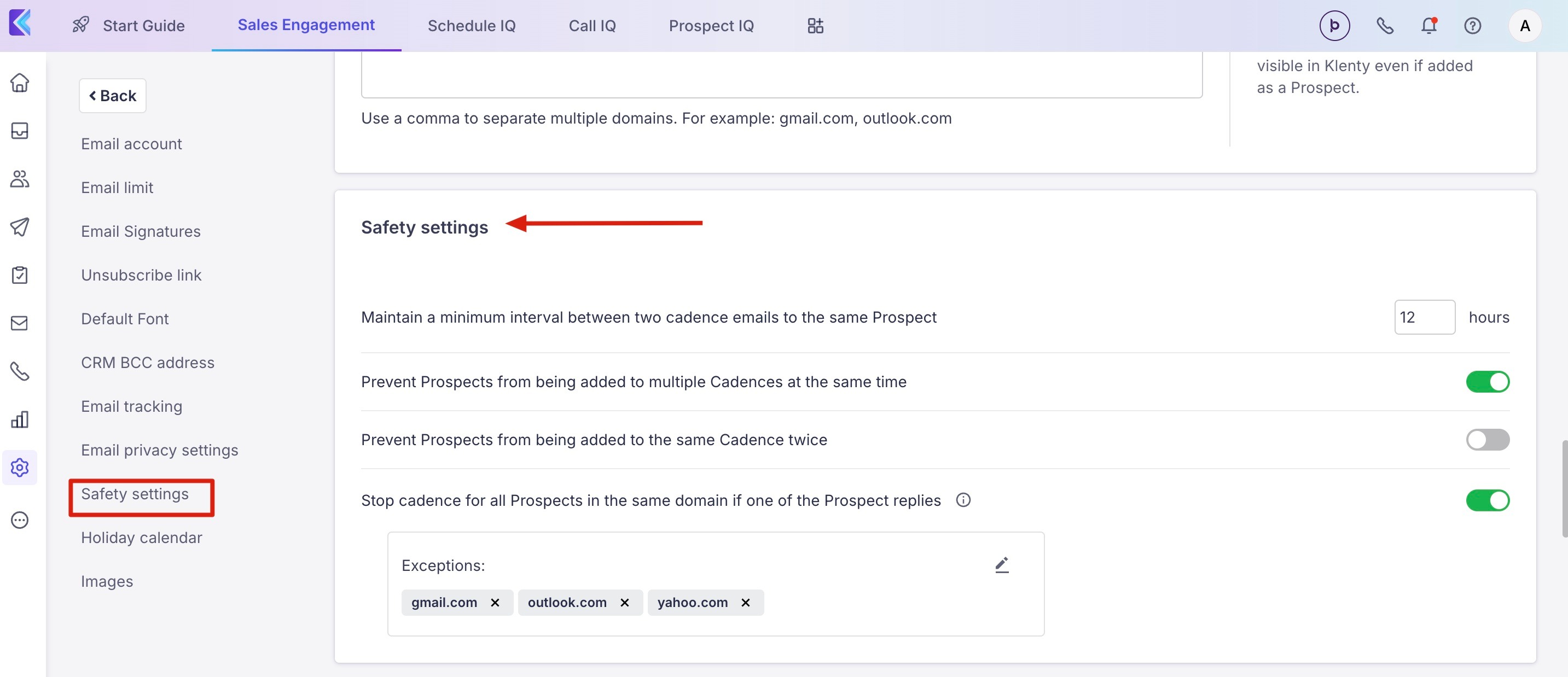The width and height of the screenshot is (1568, 677).
Task: Open the Tasks clipboard icon in the sidebar
Action: click(20, 275)
